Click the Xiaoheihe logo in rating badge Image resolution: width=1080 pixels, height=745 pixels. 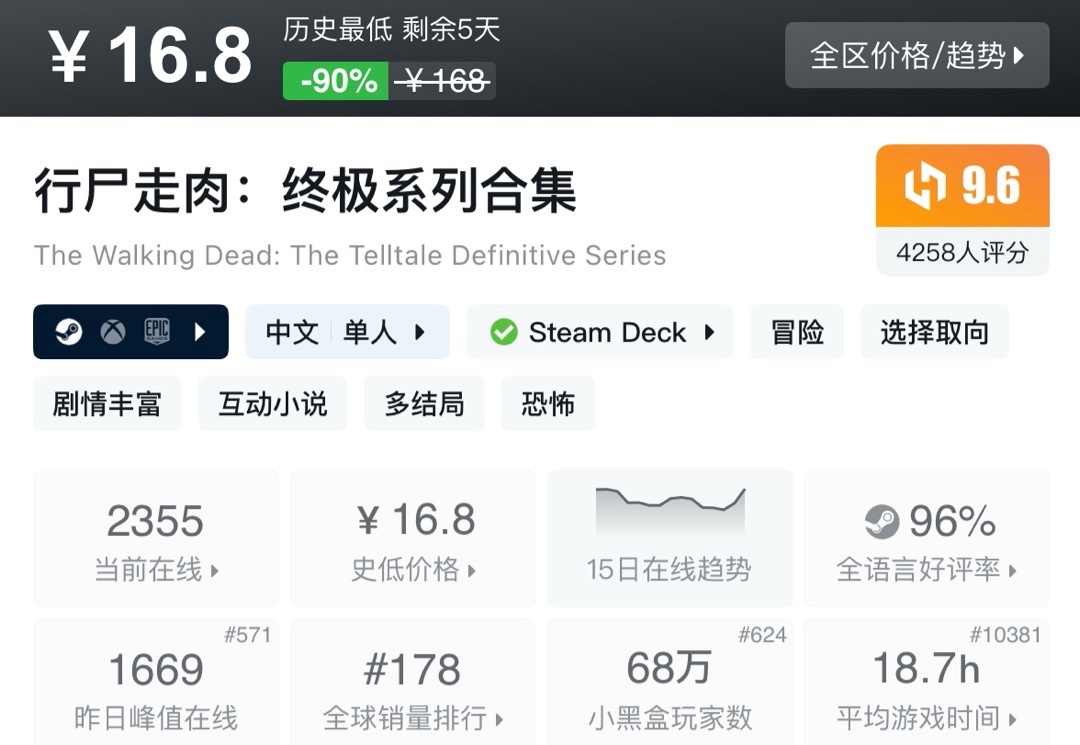coord(925,187)
